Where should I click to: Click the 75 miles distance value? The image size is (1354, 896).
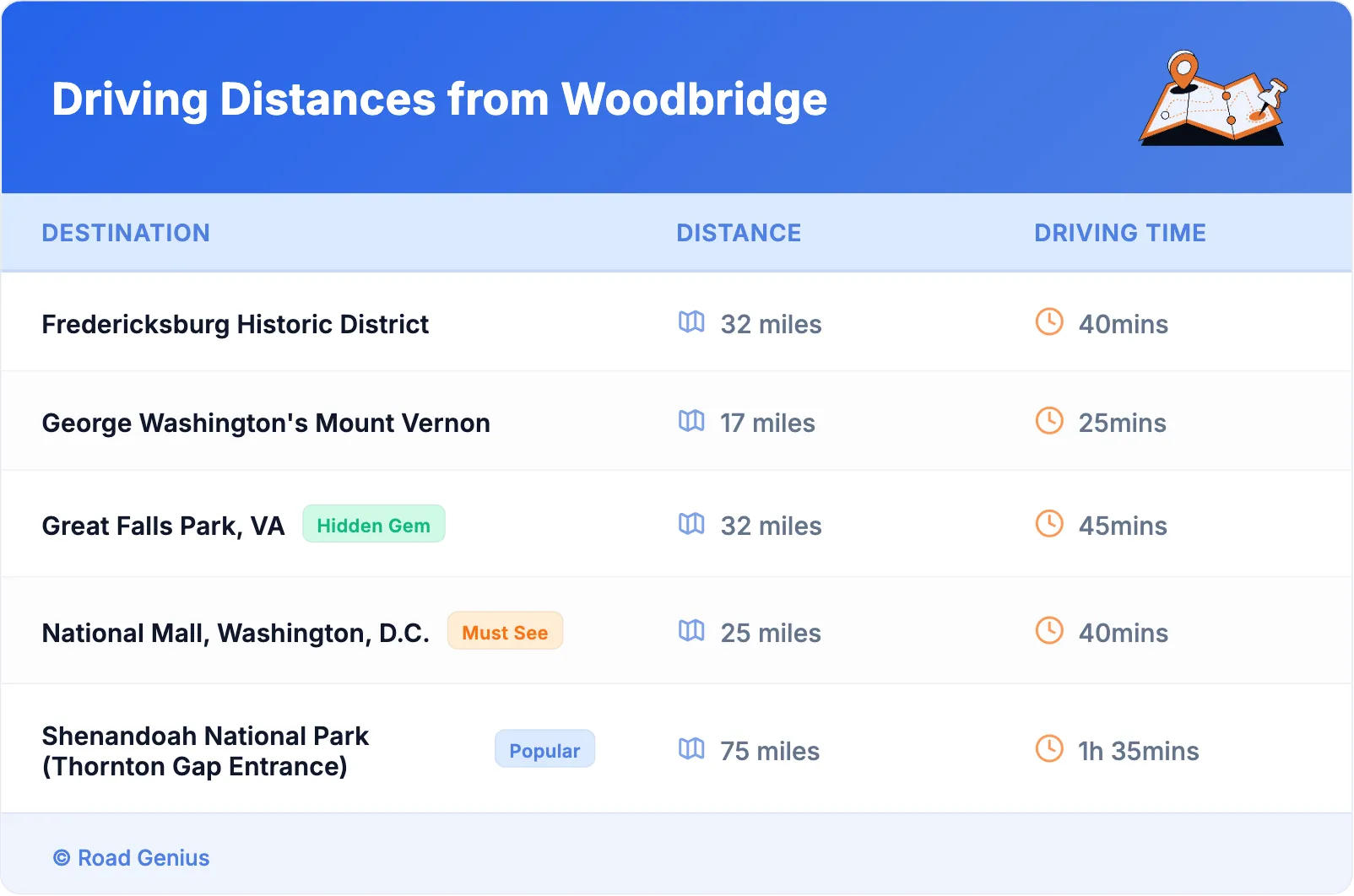[770, 752]
